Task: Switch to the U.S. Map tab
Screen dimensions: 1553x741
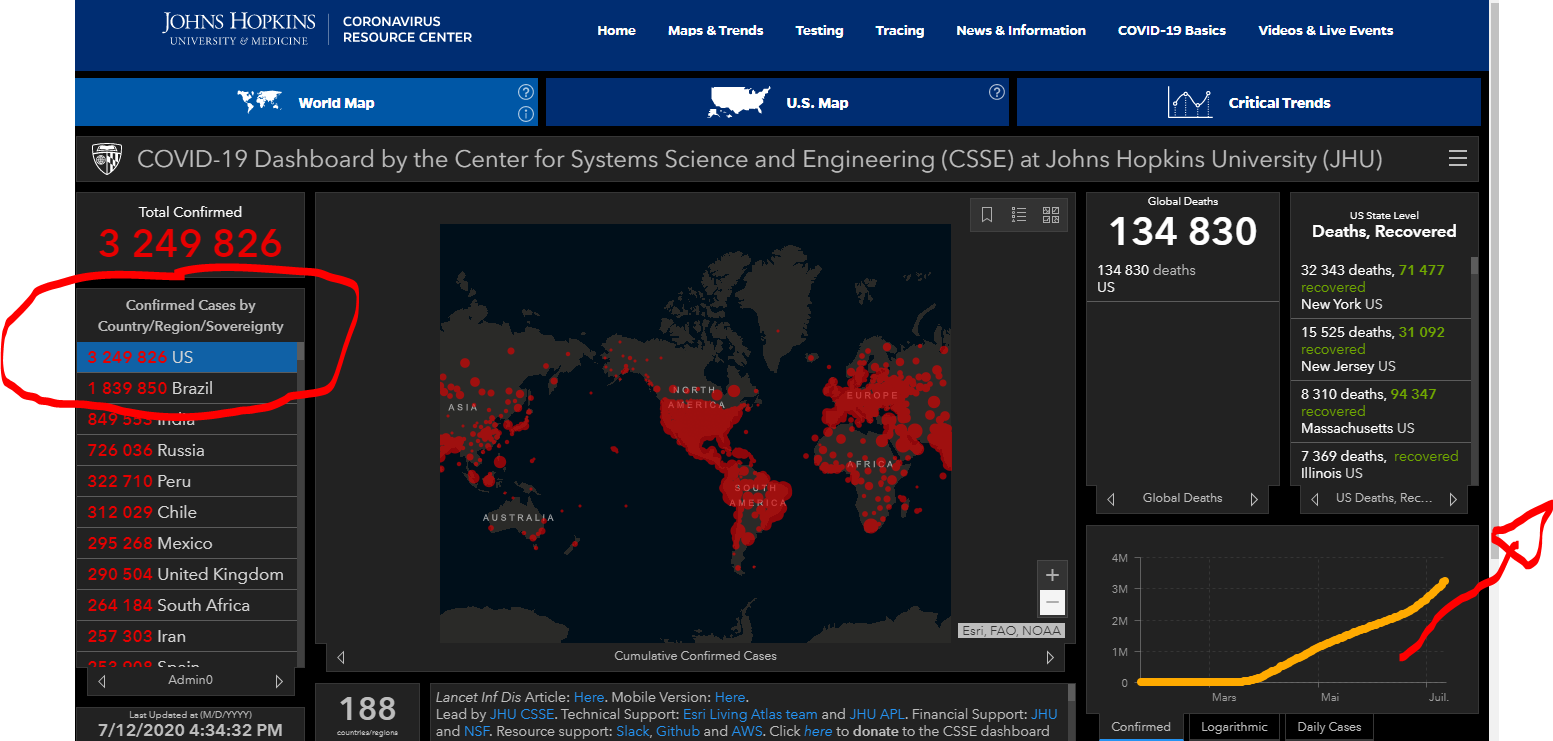Action: (777, 102)
